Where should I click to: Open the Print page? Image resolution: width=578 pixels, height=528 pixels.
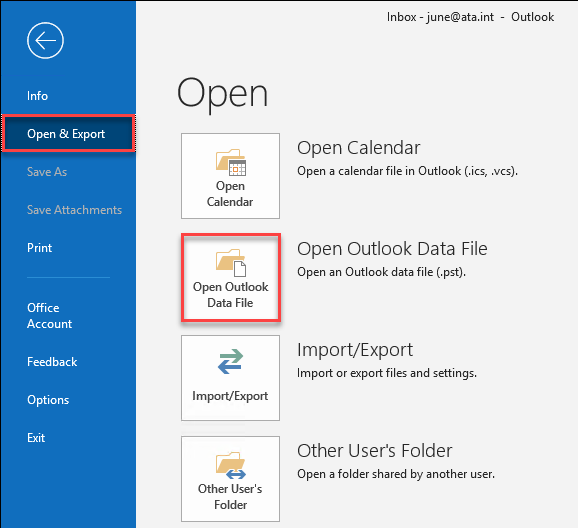(x=39, y=248)
